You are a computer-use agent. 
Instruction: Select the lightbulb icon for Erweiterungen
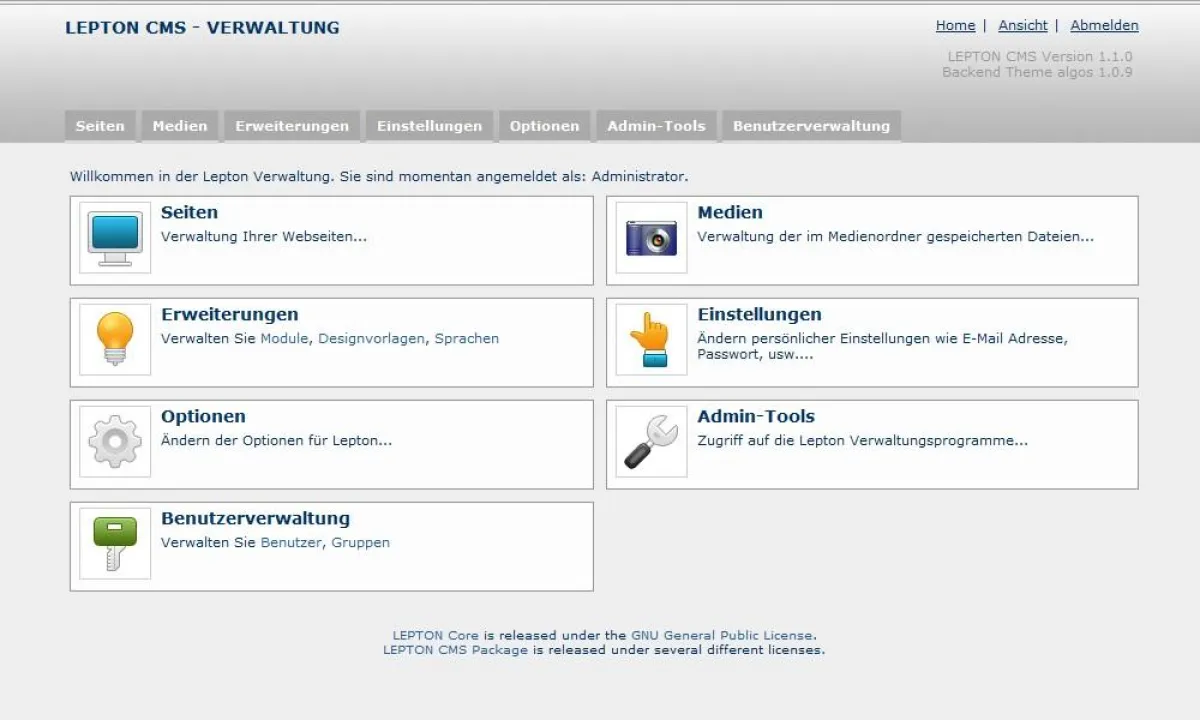point(113,340)
